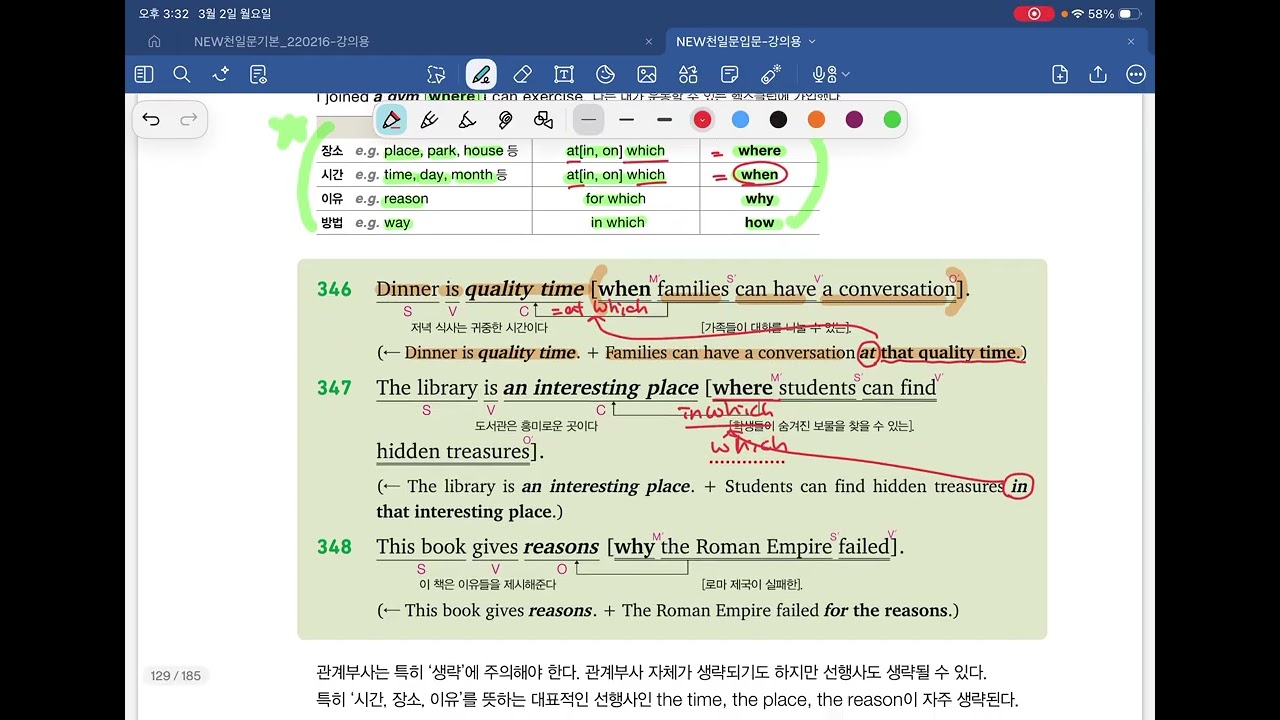
Task: Expand the NEW천일문입문 tab title chevron
Action: [812, 42]
